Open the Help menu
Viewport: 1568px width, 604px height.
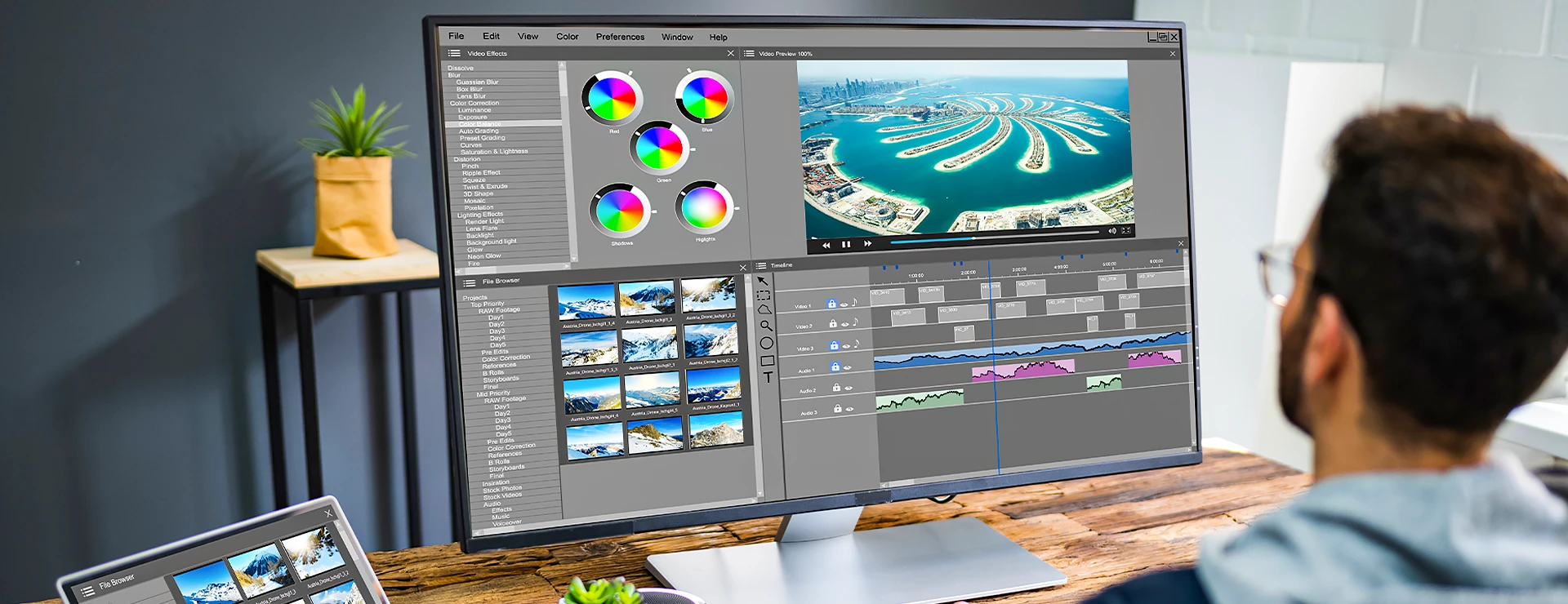[x=718, y=37]
